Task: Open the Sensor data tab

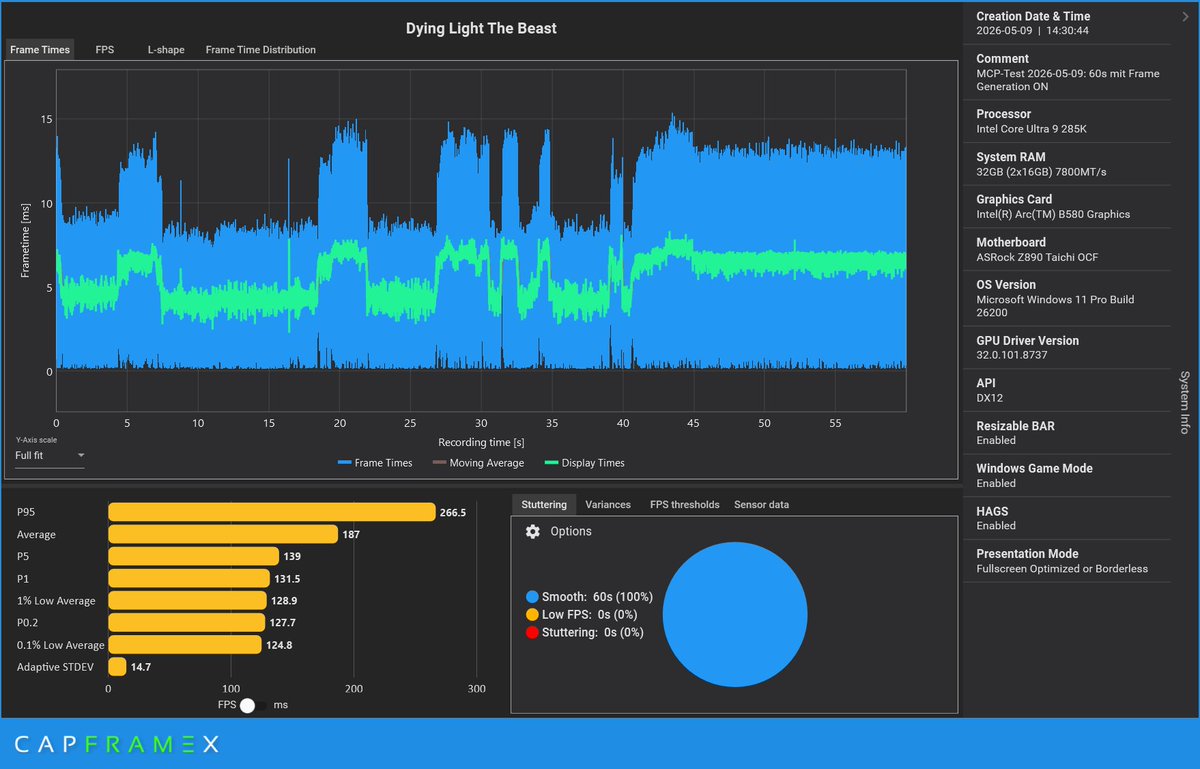Action: [x=761, y=504]
